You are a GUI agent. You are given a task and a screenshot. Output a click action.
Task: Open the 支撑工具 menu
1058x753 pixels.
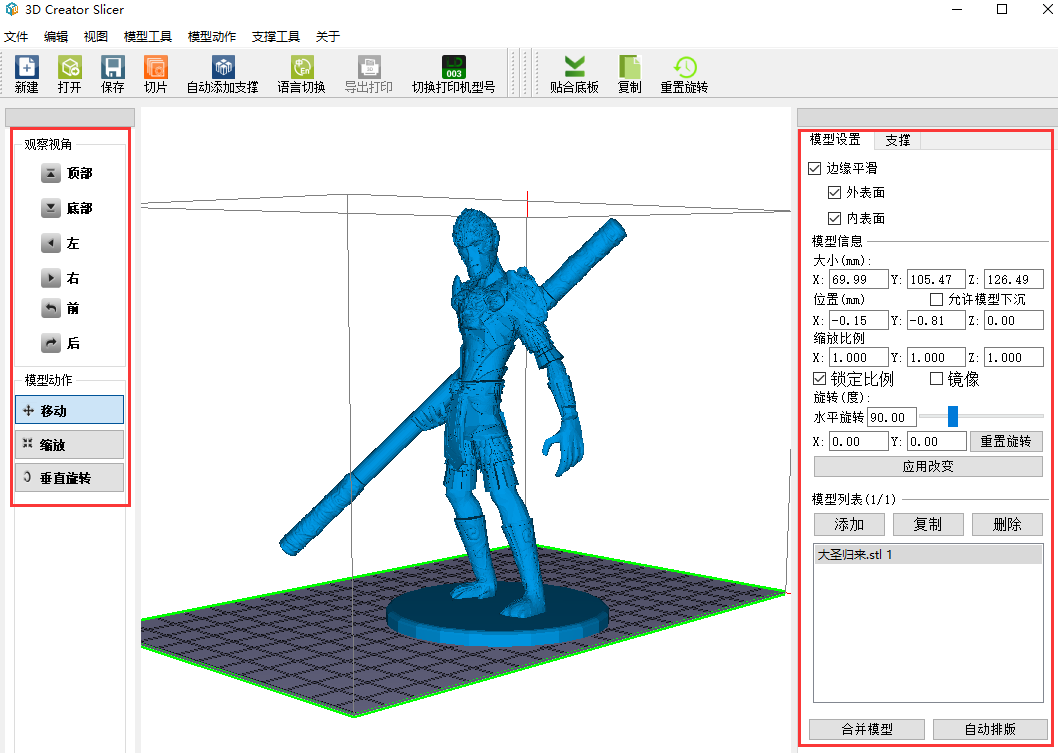click(276, 36)
